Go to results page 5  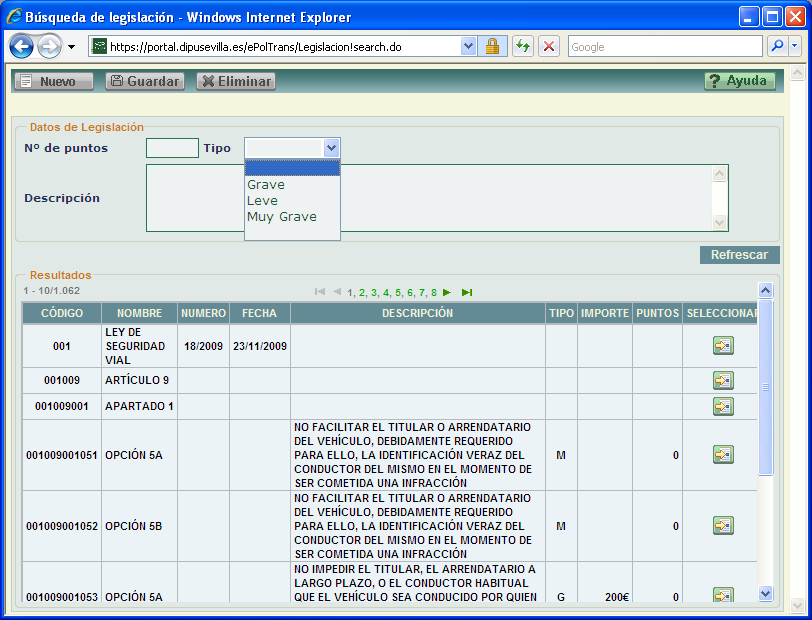click(x=398, y=293)
